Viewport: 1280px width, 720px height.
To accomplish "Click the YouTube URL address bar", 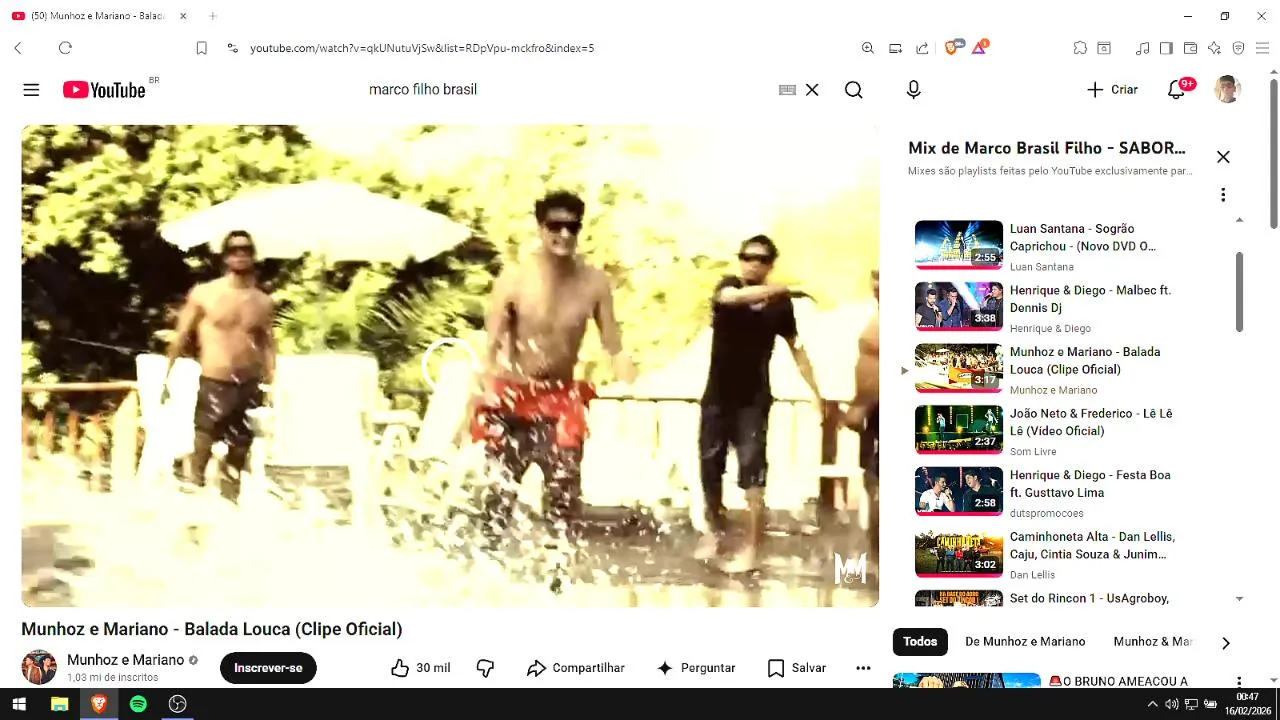I will (x=422, y=48).
